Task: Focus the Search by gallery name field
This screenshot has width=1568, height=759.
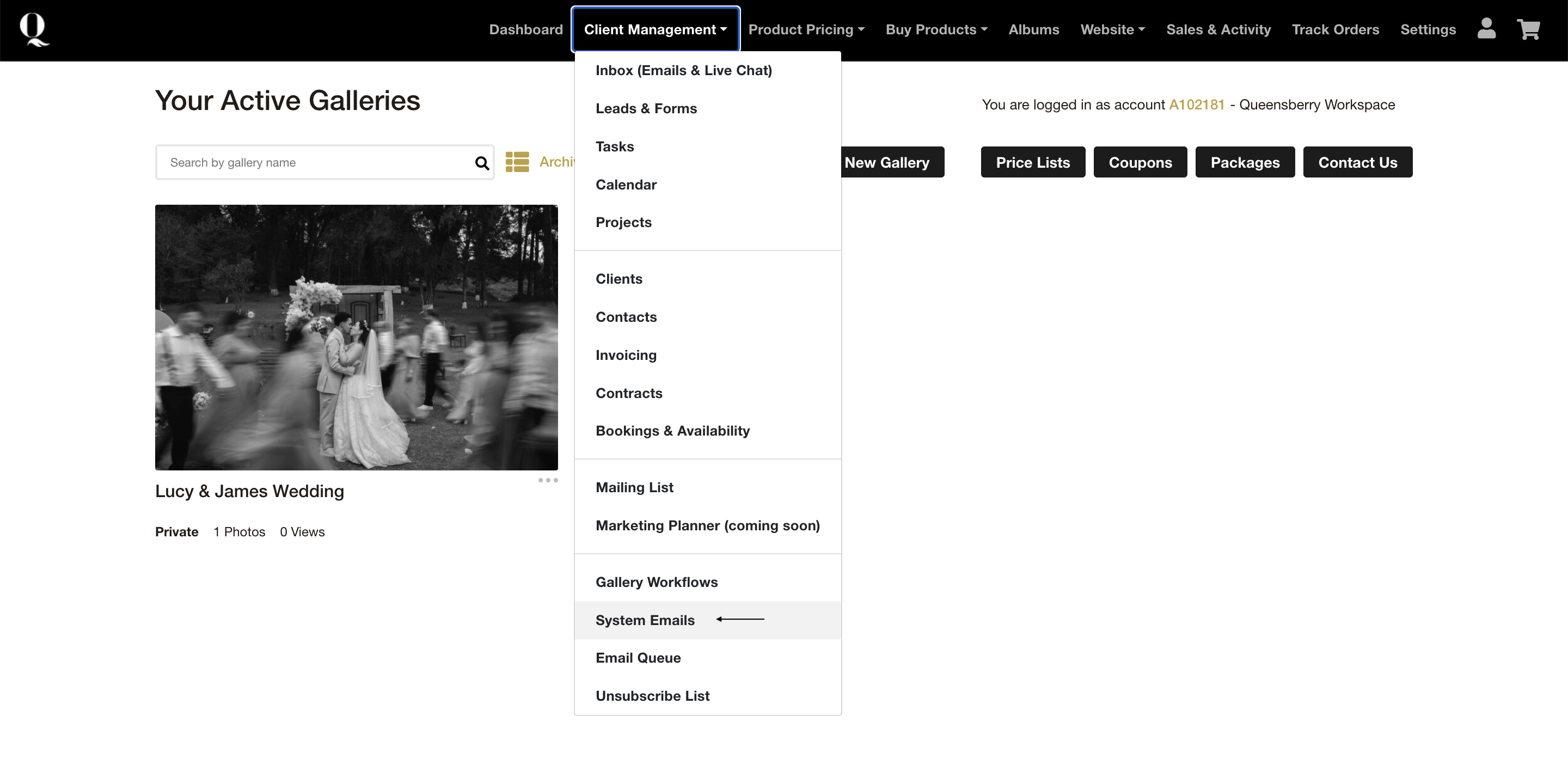Action: [314, 162]
